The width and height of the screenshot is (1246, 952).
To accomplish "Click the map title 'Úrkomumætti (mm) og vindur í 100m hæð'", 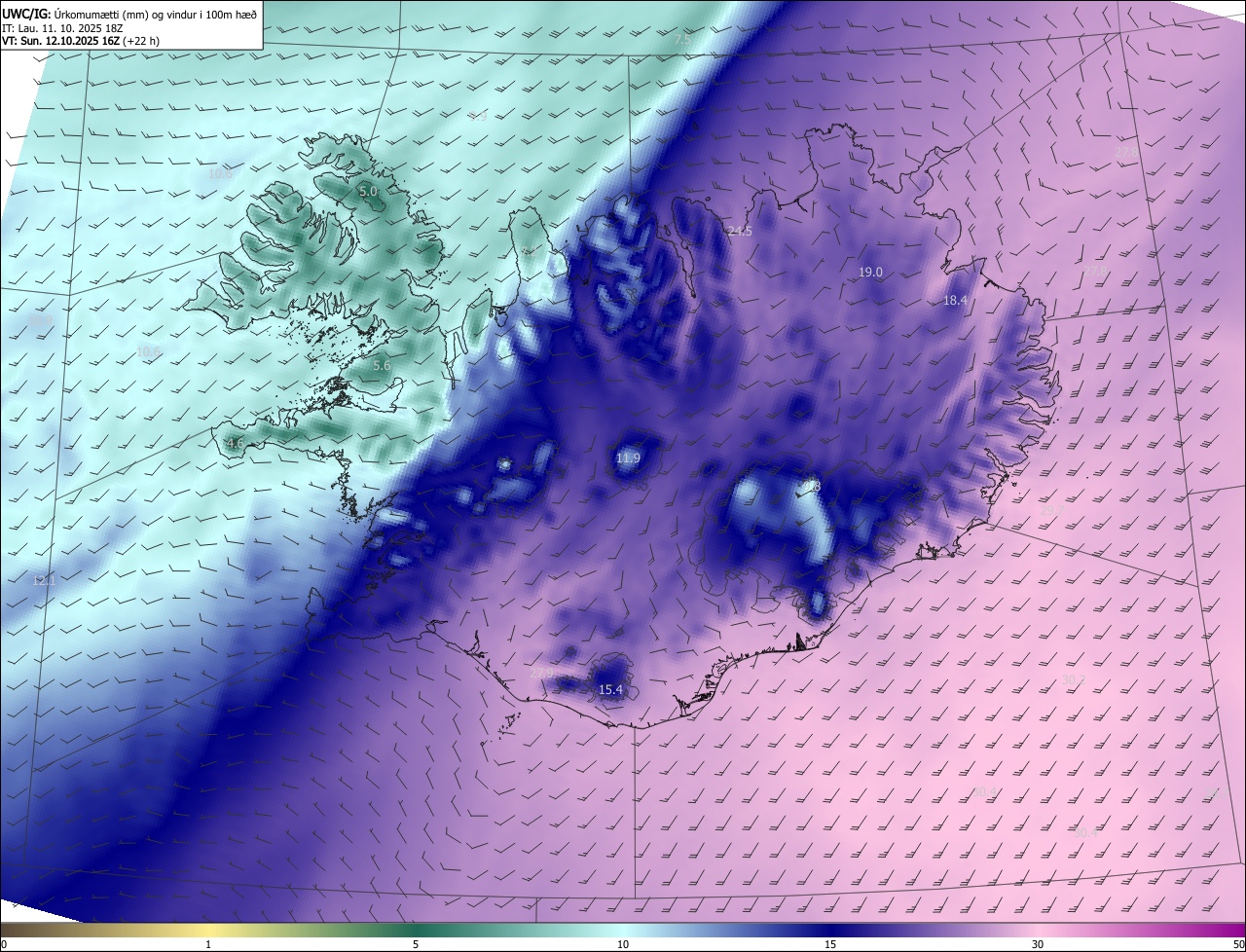I will [x=156, y=13].
